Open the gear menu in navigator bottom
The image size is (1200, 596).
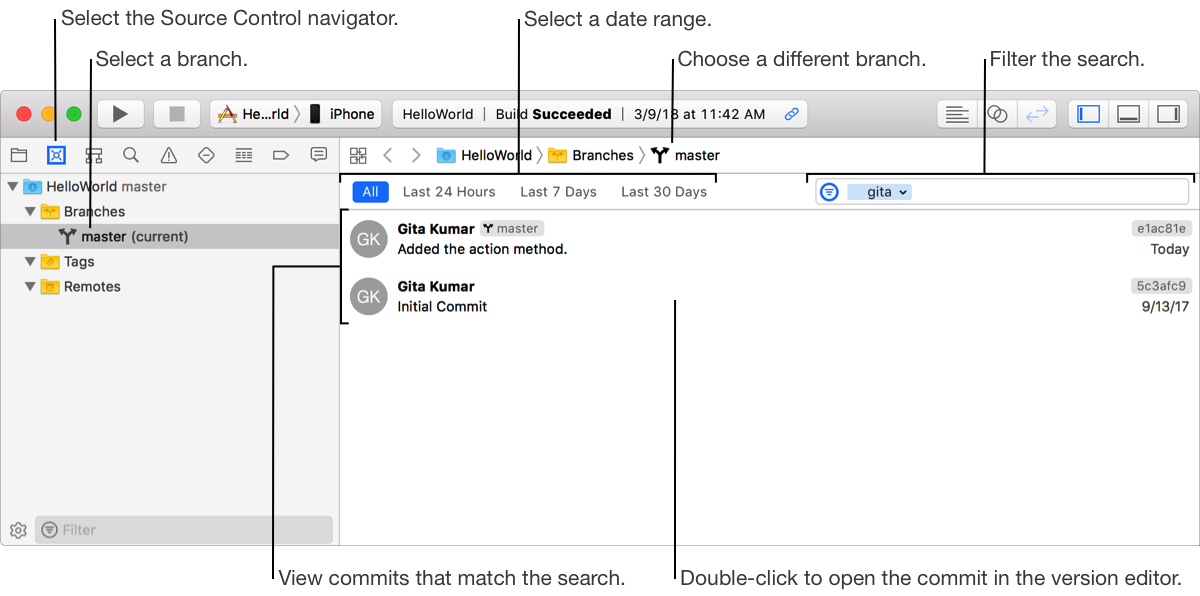tap(17, 530)
